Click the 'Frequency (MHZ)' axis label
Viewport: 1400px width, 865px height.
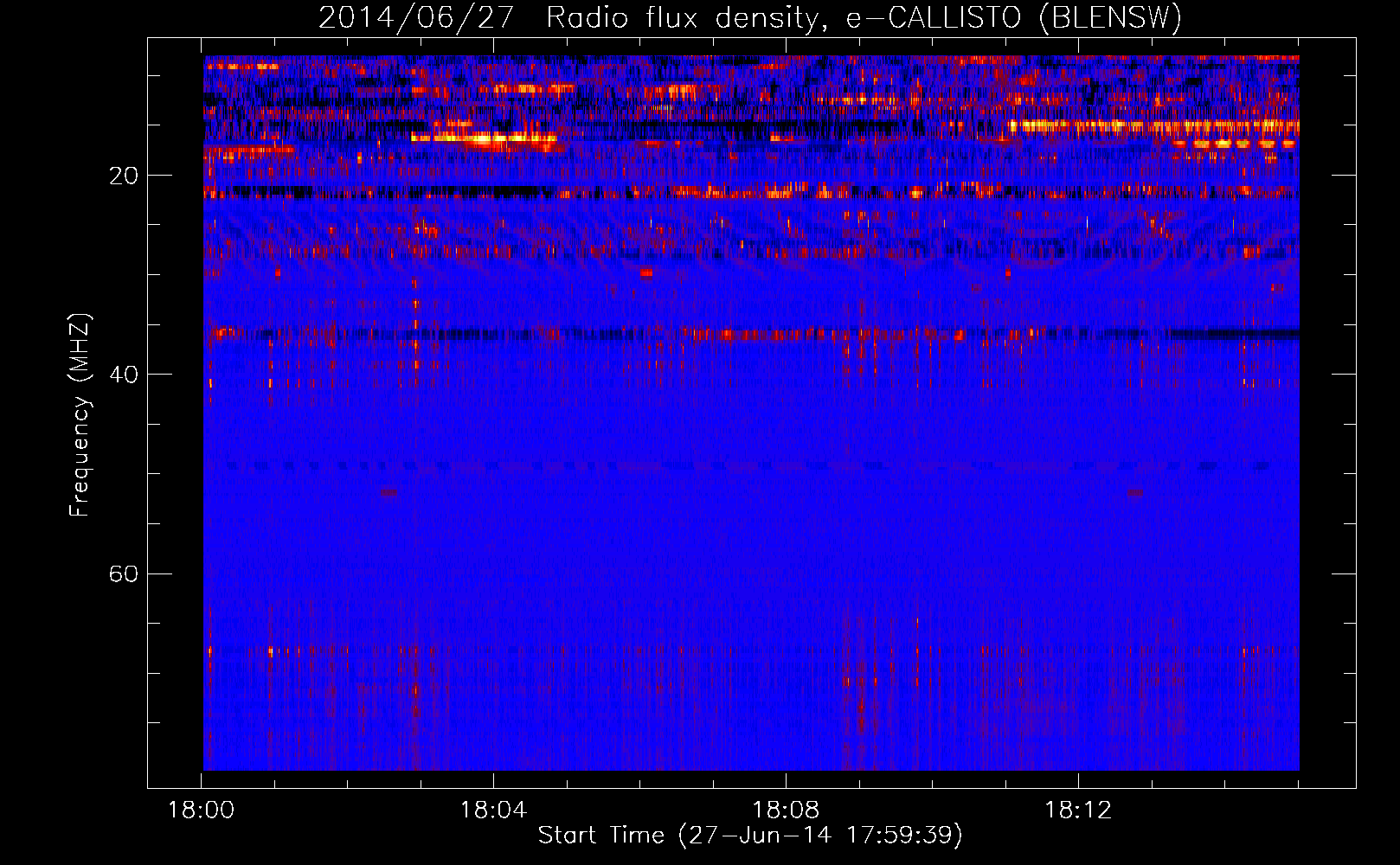click(x=80, y=415)
